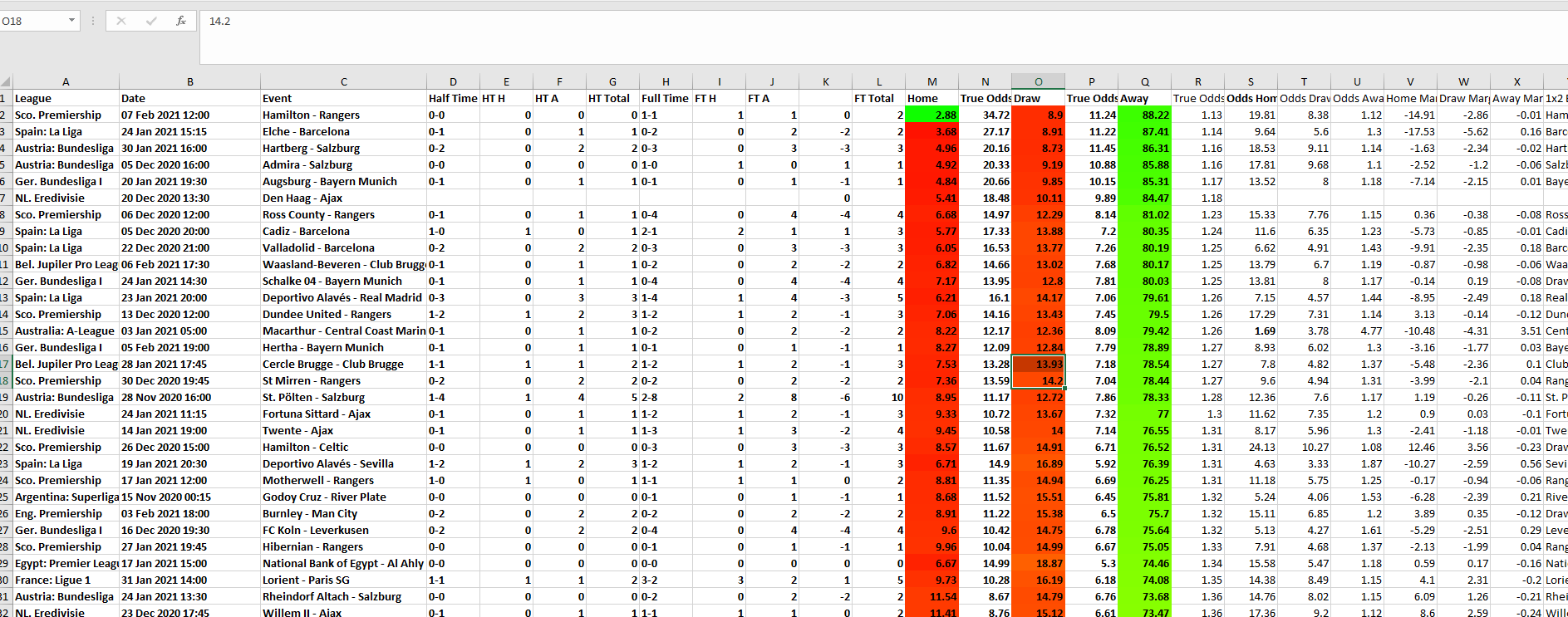Select column Q header

(1144, 81)
